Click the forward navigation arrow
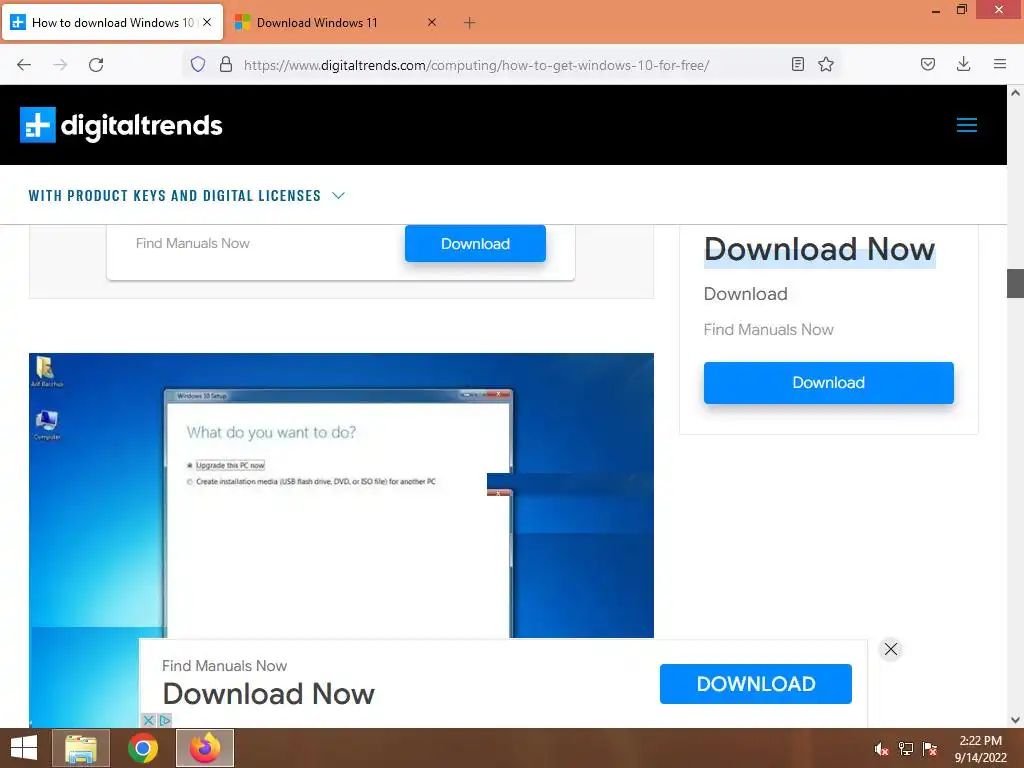1024x768 pixels. 60,64
